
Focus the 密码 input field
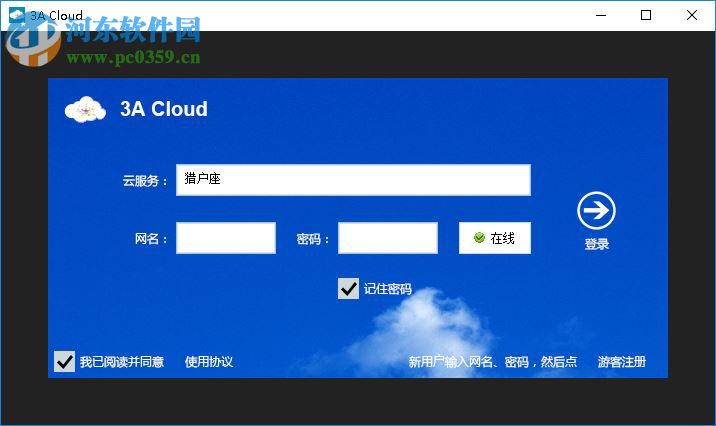(388, 238)
